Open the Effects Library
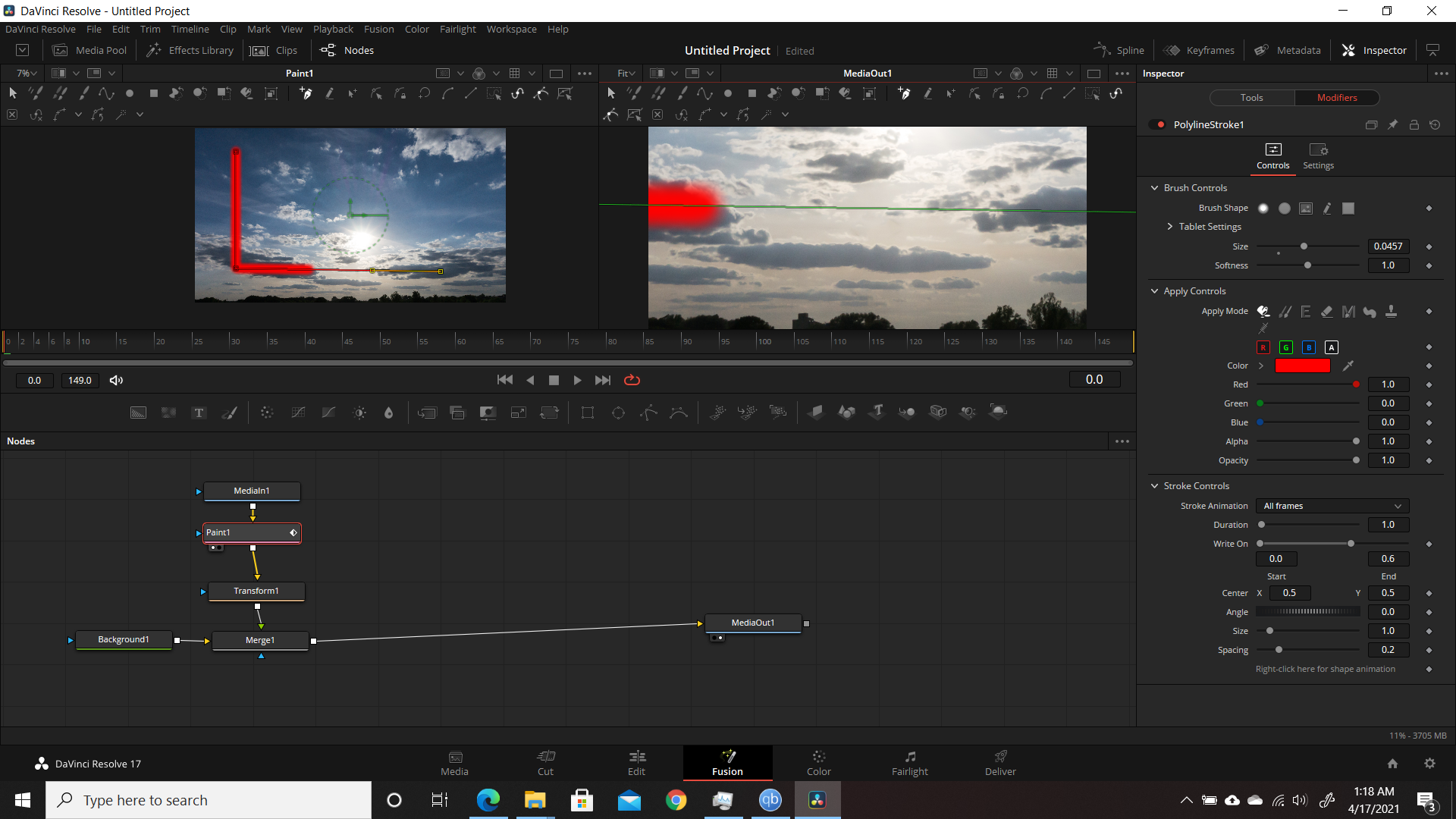Viewport: 1456px width, 819px height. tap(190, 50)
